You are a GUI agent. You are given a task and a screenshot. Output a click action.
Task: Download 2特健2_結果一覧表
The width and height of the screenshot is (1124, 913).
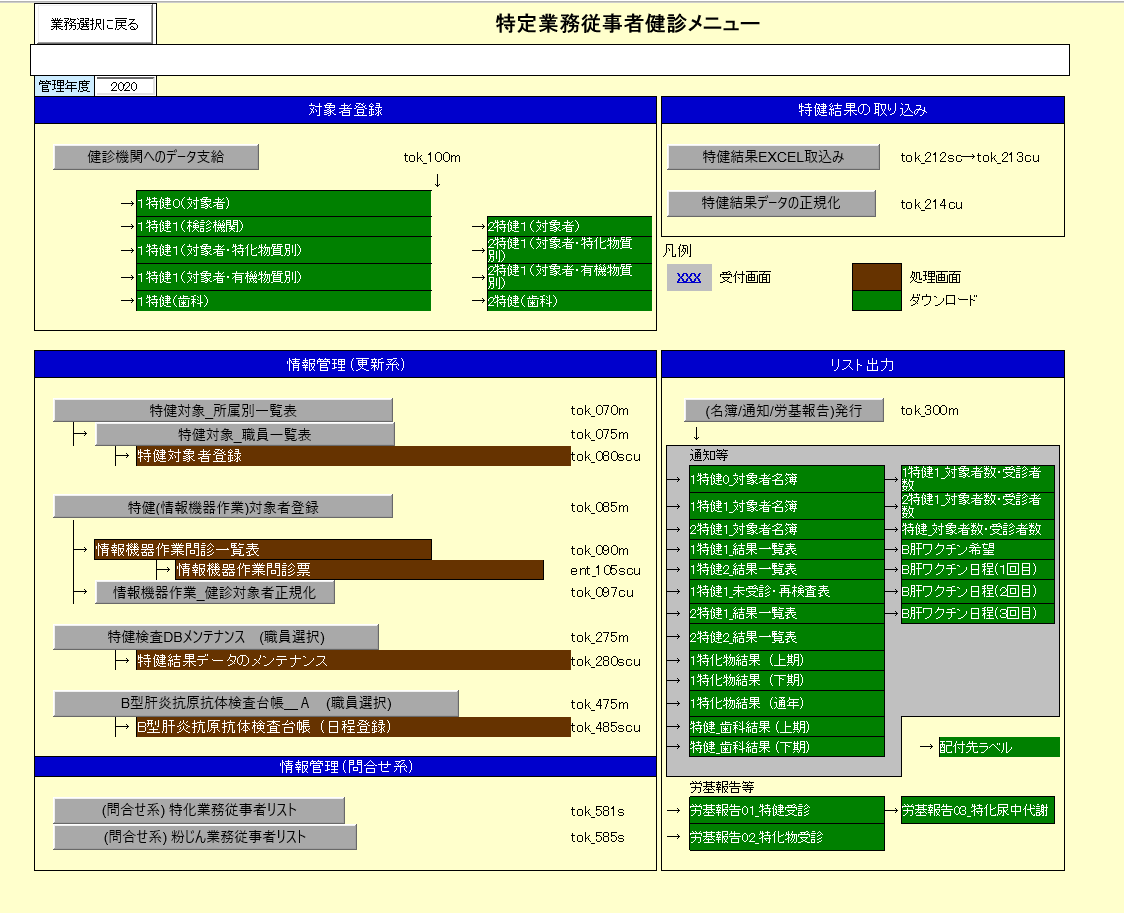click(786, 637)
